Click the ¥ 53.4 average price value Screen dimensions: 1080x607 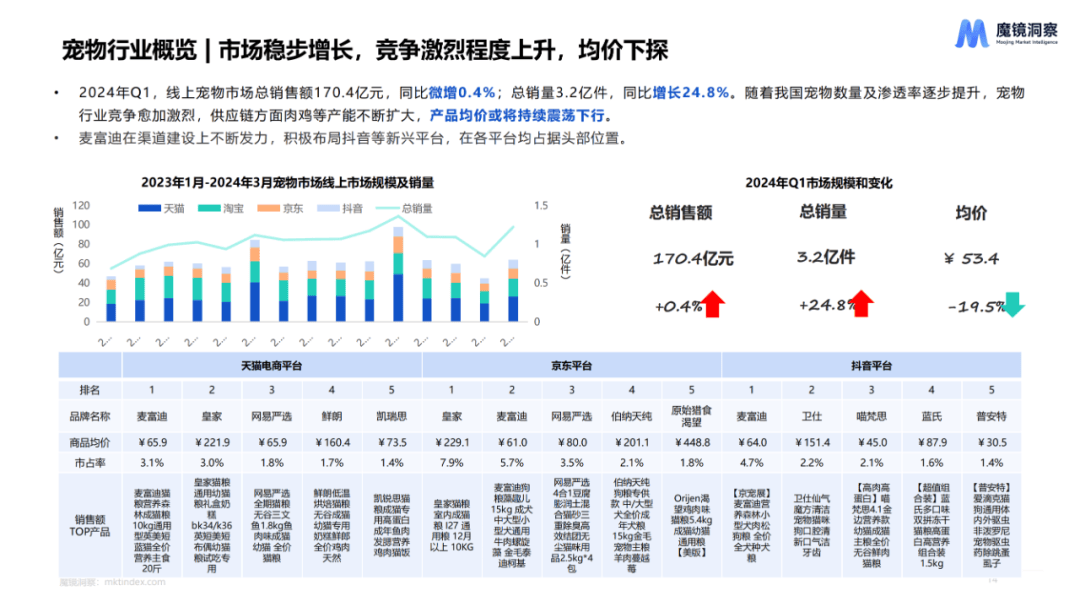pyautogui.click(x=971, y=259)
